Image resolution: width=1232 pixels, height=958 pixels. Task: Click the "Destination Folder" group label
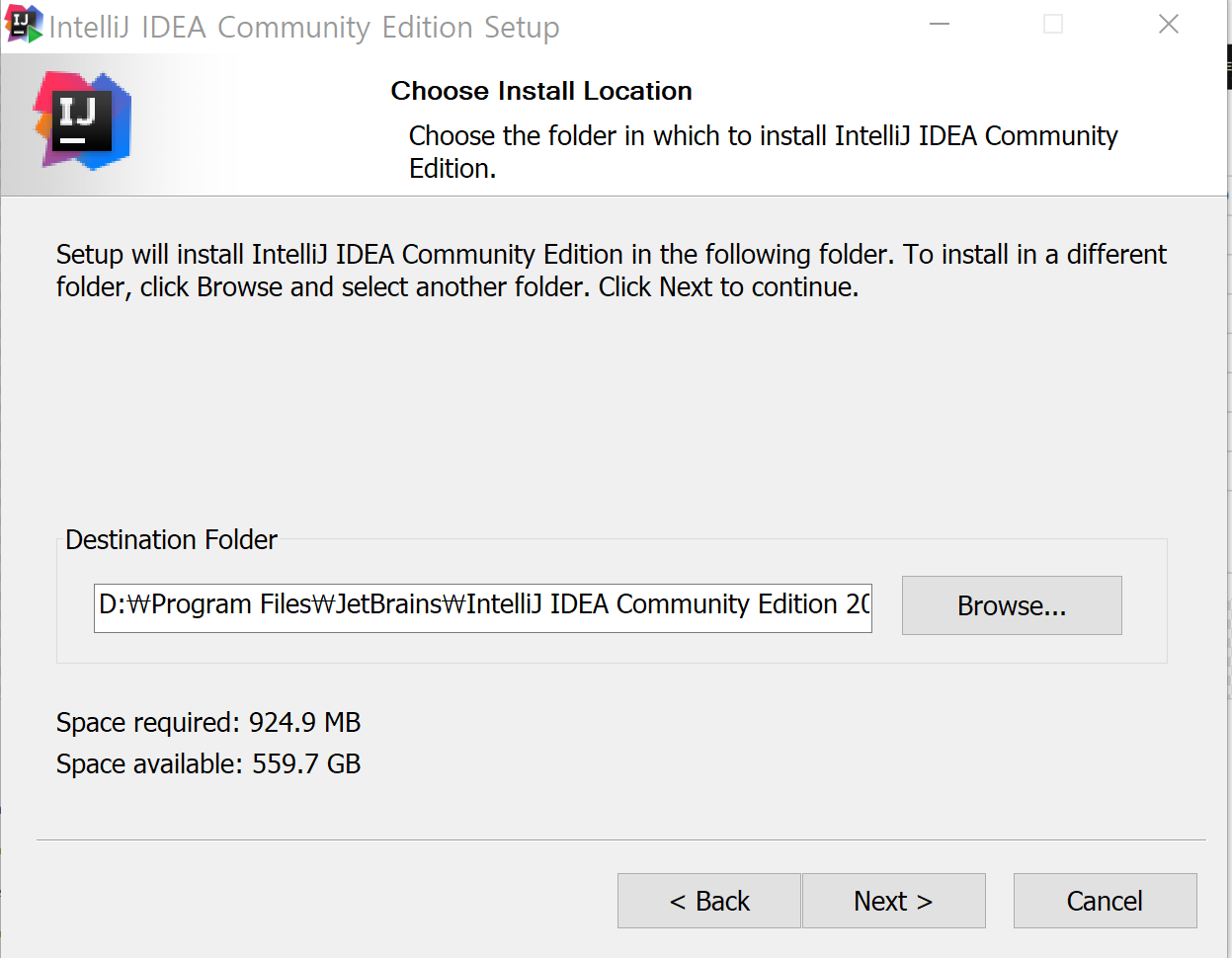(171, 540)
